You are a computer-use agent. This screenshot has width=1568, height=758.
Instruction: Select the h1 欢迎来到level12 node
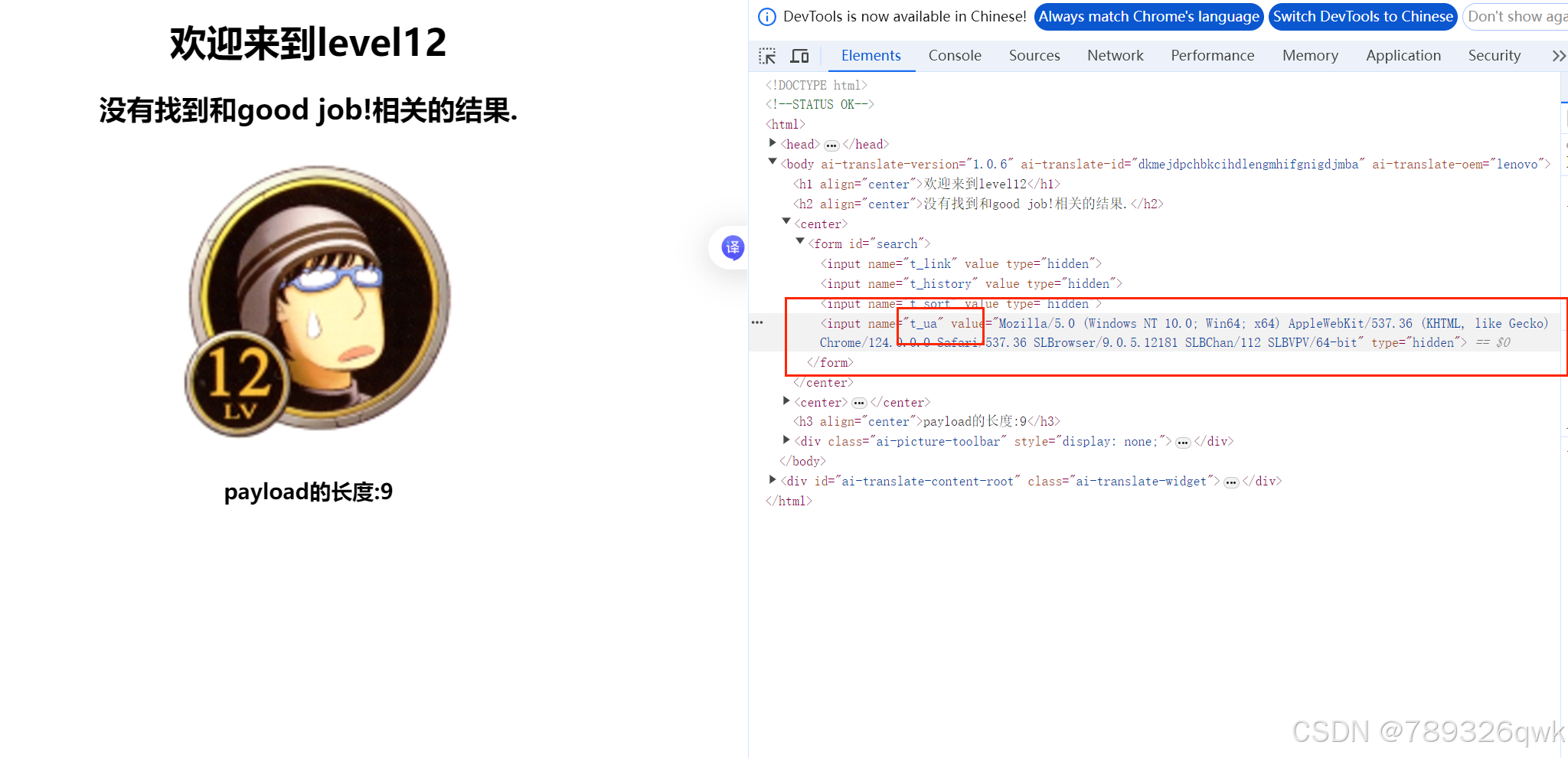(x=926, y=185)
